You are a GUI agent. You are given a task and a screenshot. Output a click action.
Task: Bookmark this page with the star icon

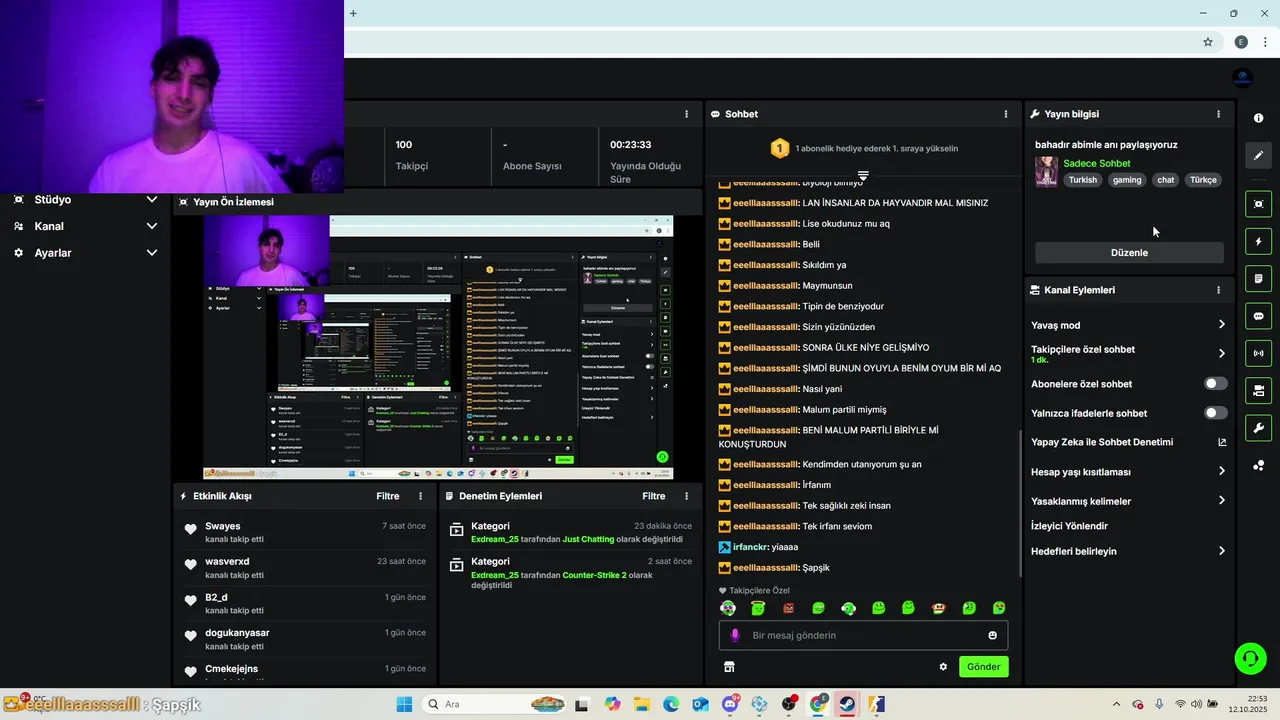point(1208,42)
